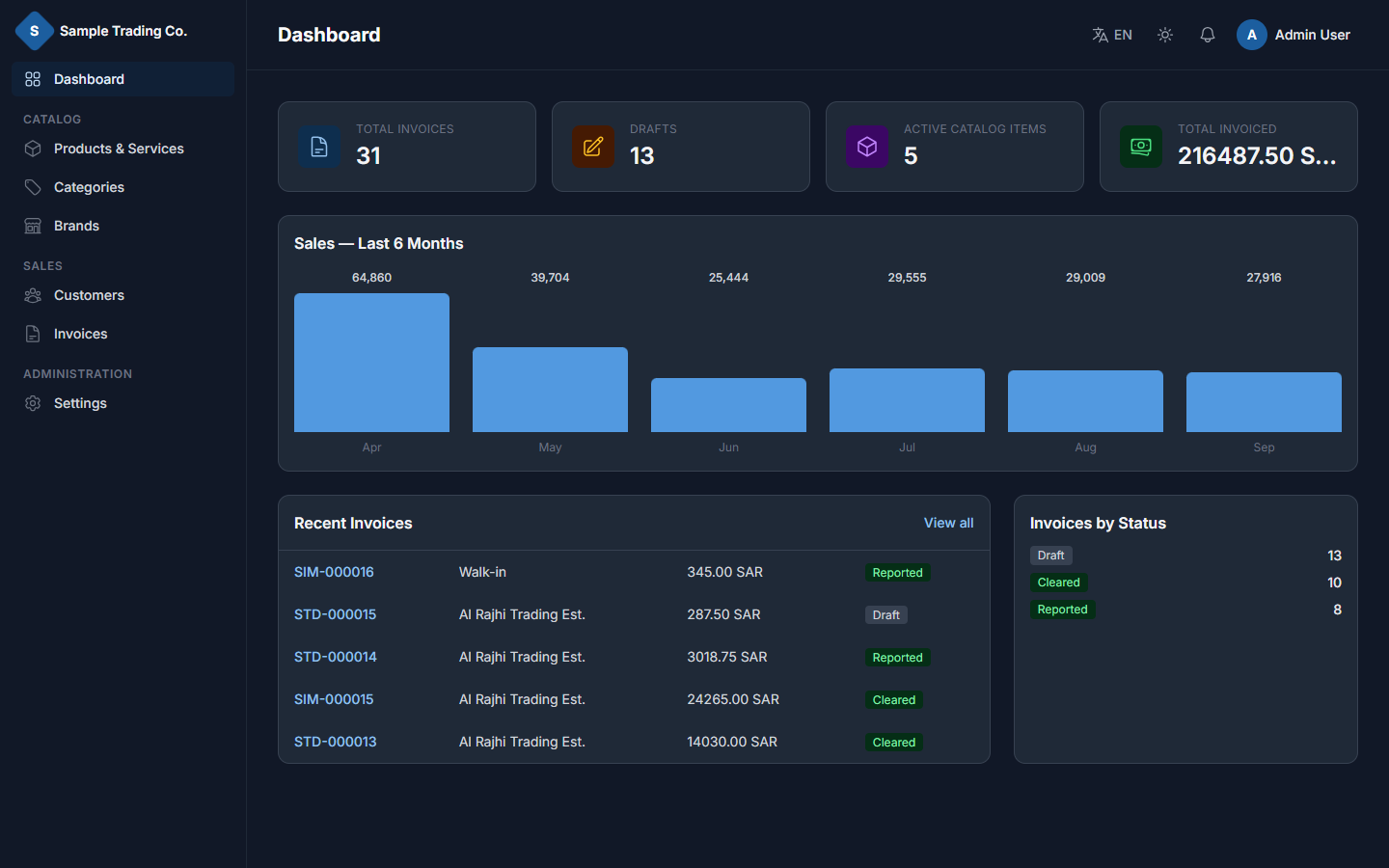1389x868 pixels.
Task: Click the Sep sales bar
Action: pos(1264,402)
